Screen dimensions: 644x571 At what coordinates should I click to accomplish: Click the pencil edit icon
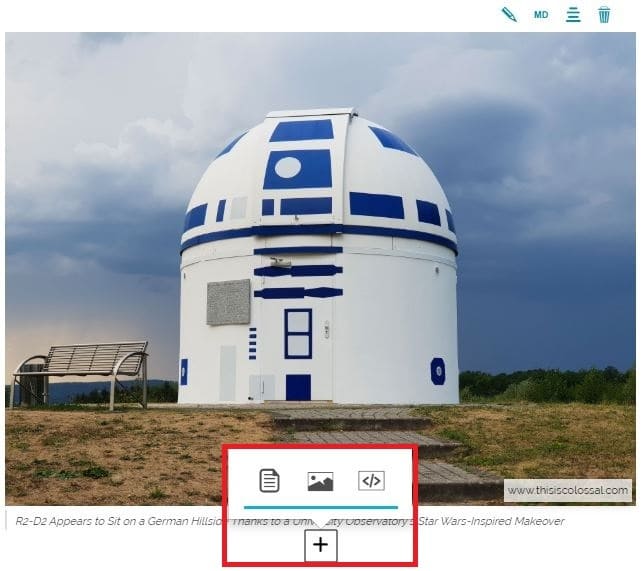coord(509,15)
